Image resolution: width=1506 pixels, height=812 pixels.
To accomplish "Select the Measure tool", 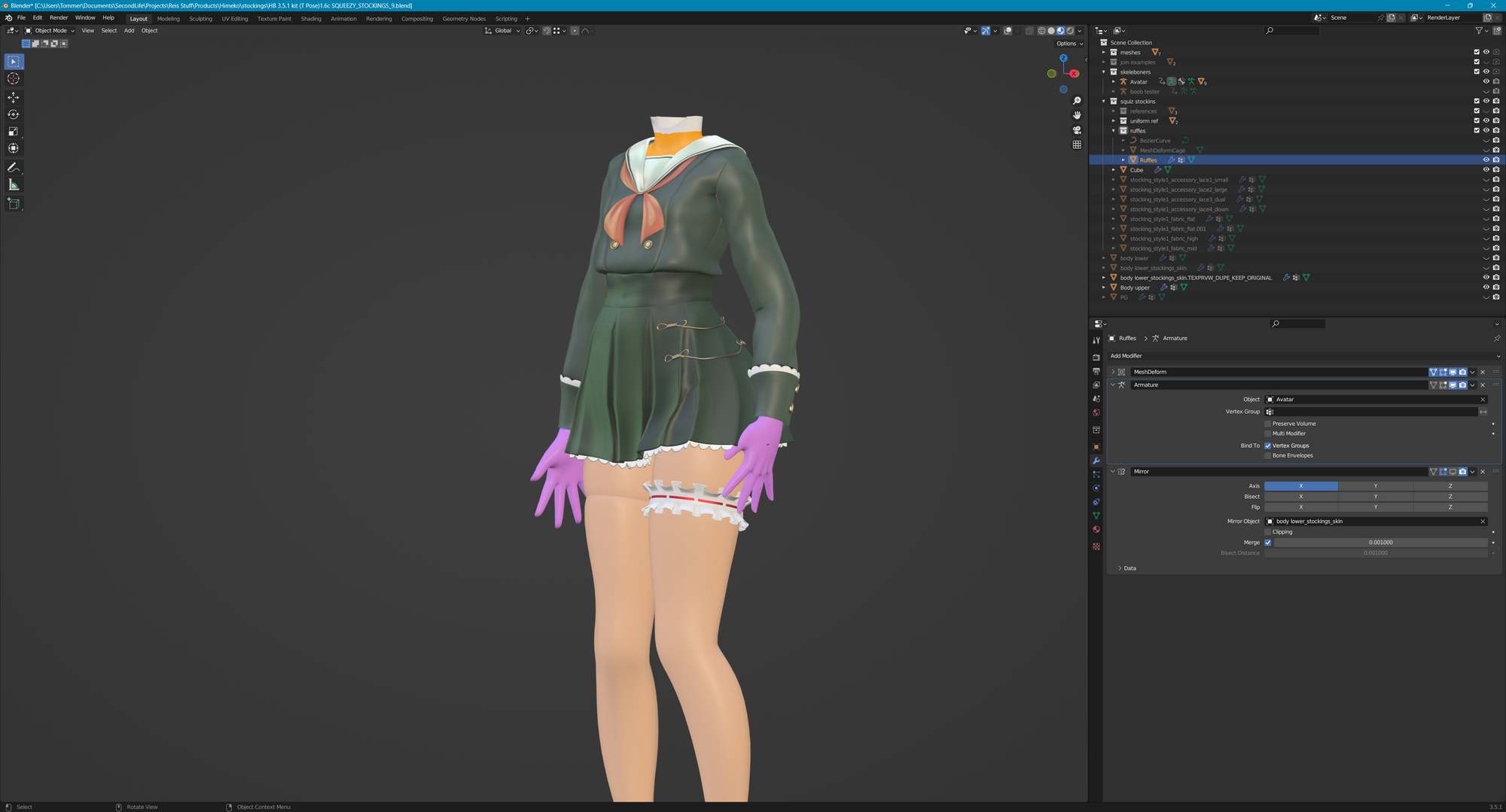I will click(x=14, y=185).
